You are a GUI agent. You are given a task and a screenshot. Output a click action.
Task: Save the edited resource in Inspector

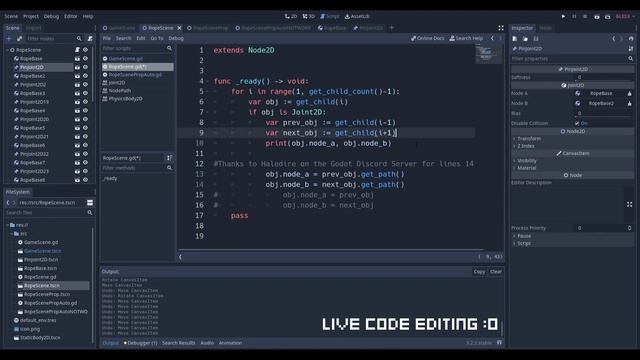(x=536, y=38)
